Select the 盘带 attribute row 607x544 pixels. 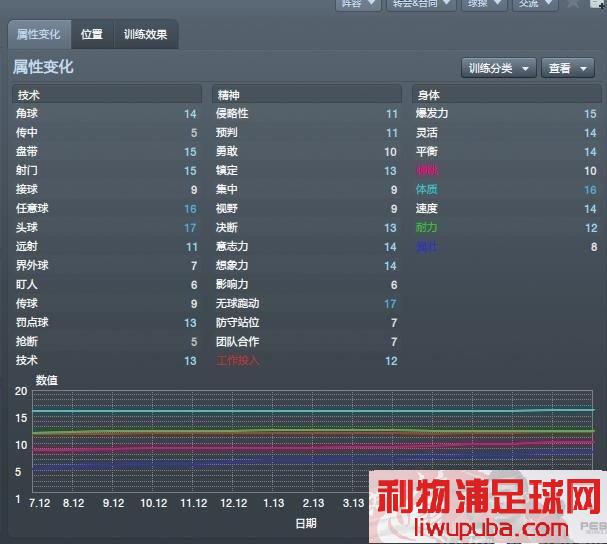click(x=107, y=151)
